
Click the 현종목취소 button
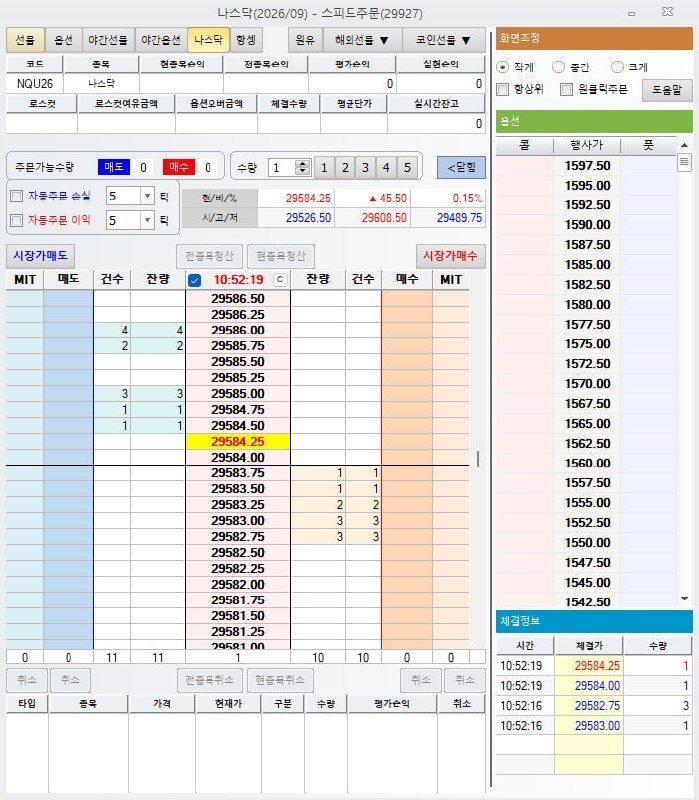[x=280, y=680]
